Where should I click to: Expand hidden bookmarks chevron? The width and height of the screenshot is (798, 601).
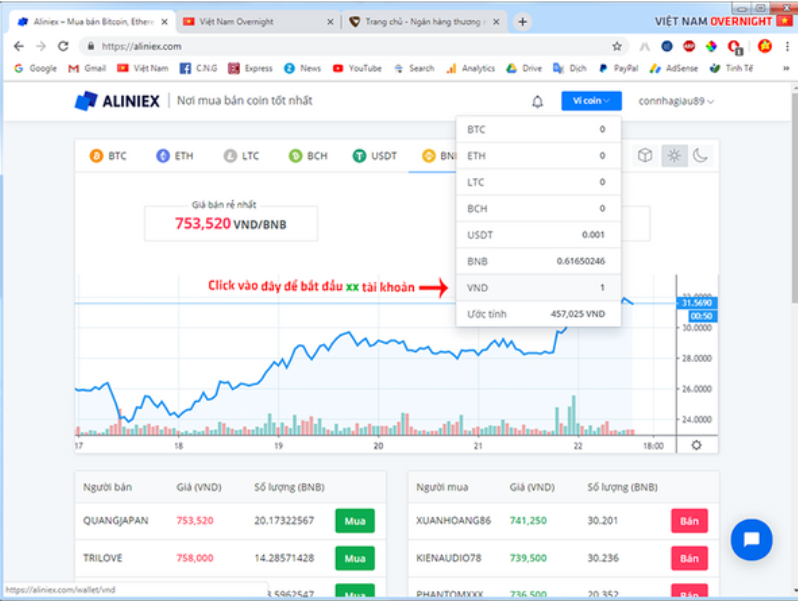tap(786, 68)
